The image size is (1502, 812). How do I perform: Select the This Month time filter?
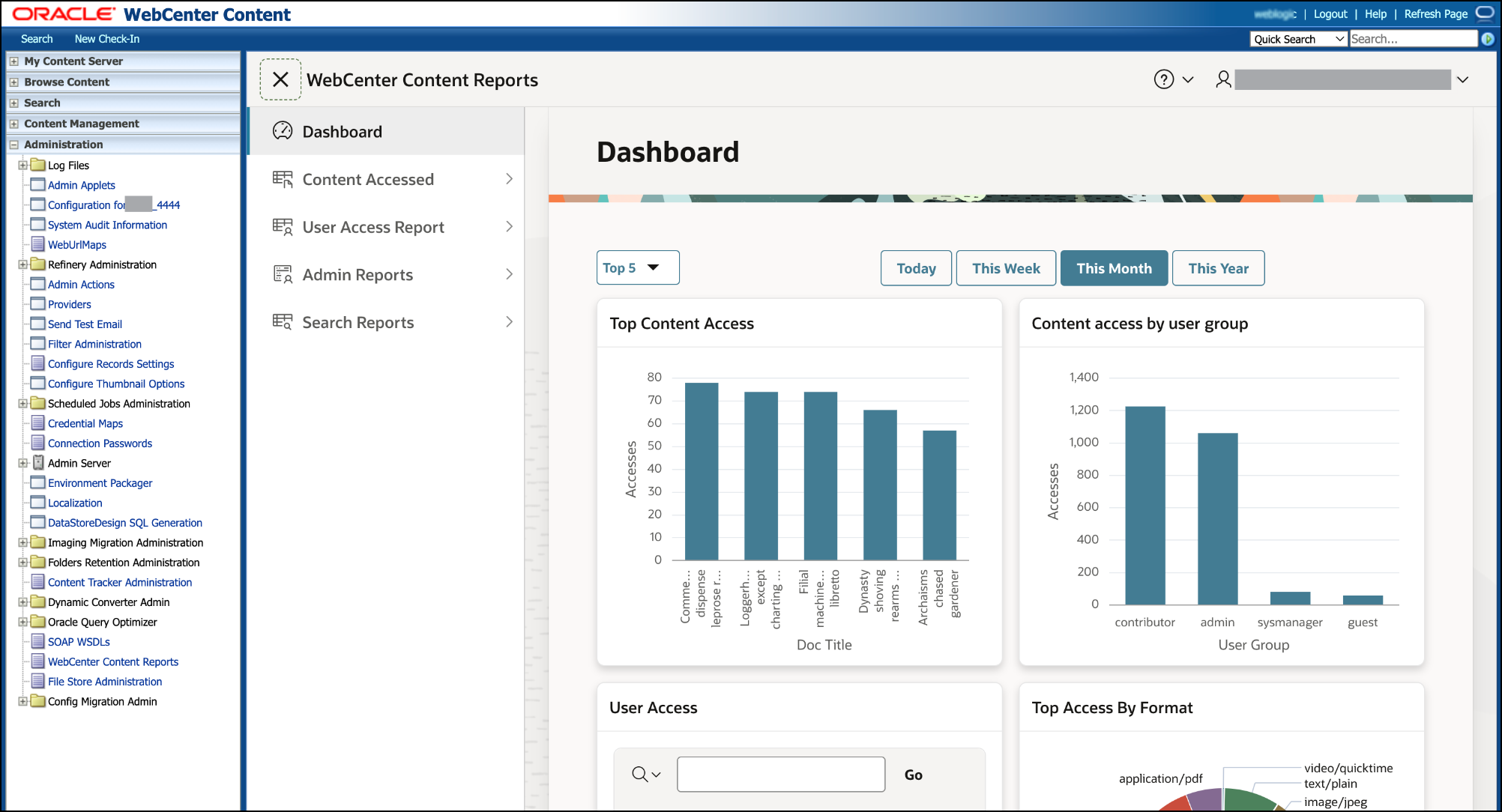[x=1114, y=268]
